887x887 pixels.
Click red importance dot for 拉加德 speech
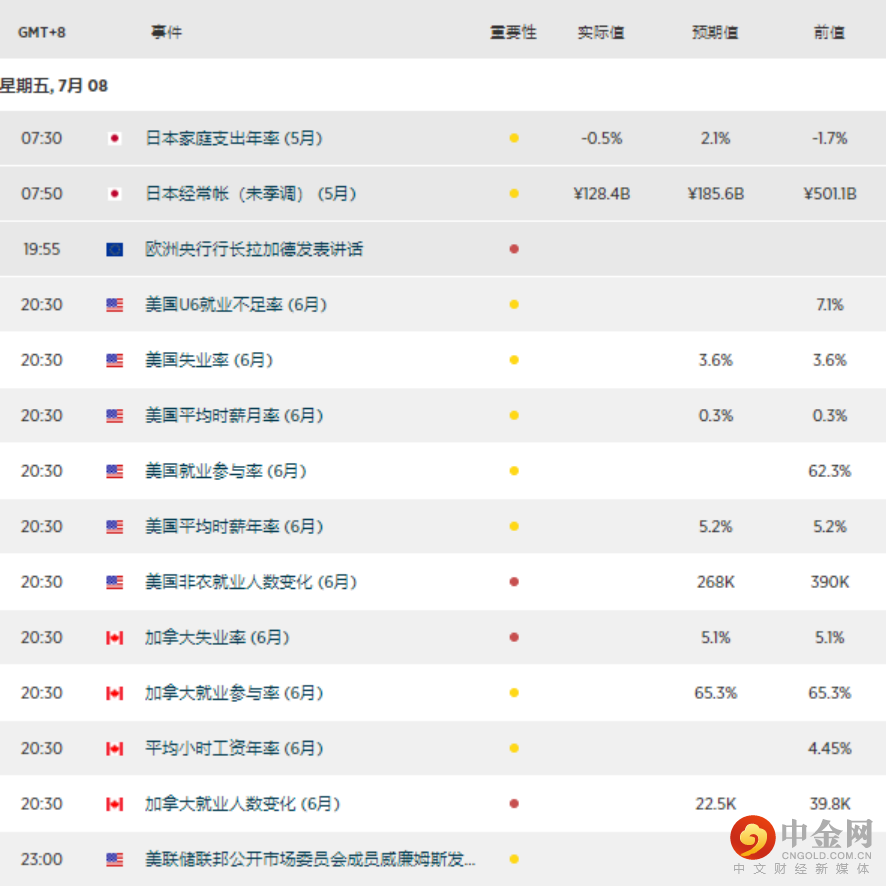514,249
